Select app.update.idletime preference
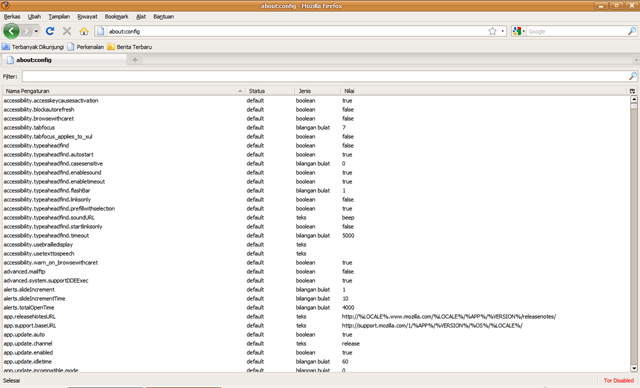 tap(316, 361)
